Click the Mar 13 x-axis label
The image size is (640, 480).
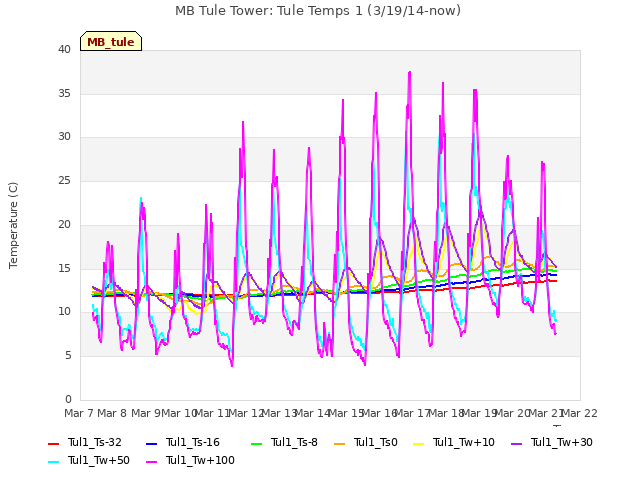point(280,413)
